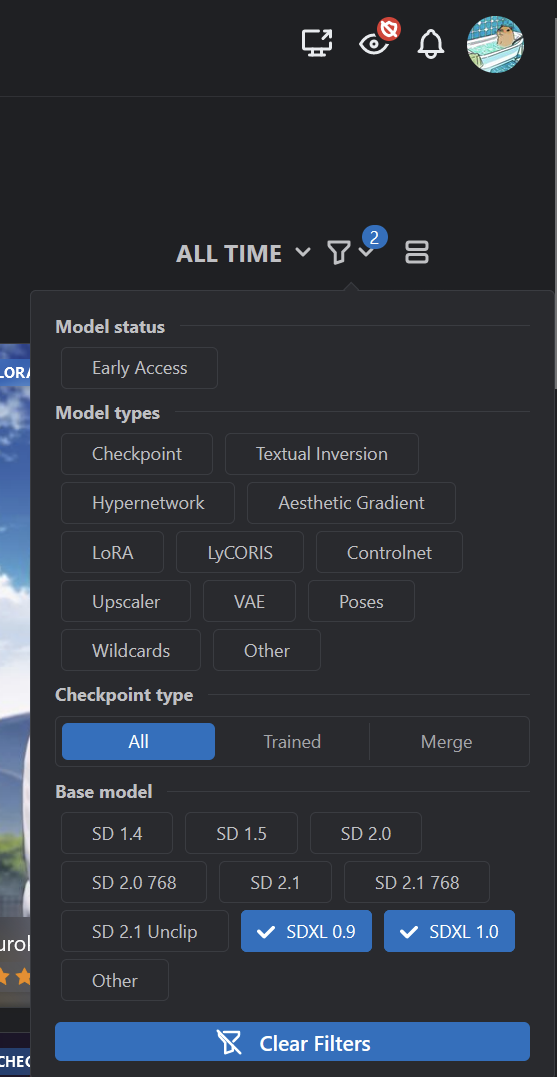
Task: Toggle the LoRA model type filter
Action: (x=113, y=552)
